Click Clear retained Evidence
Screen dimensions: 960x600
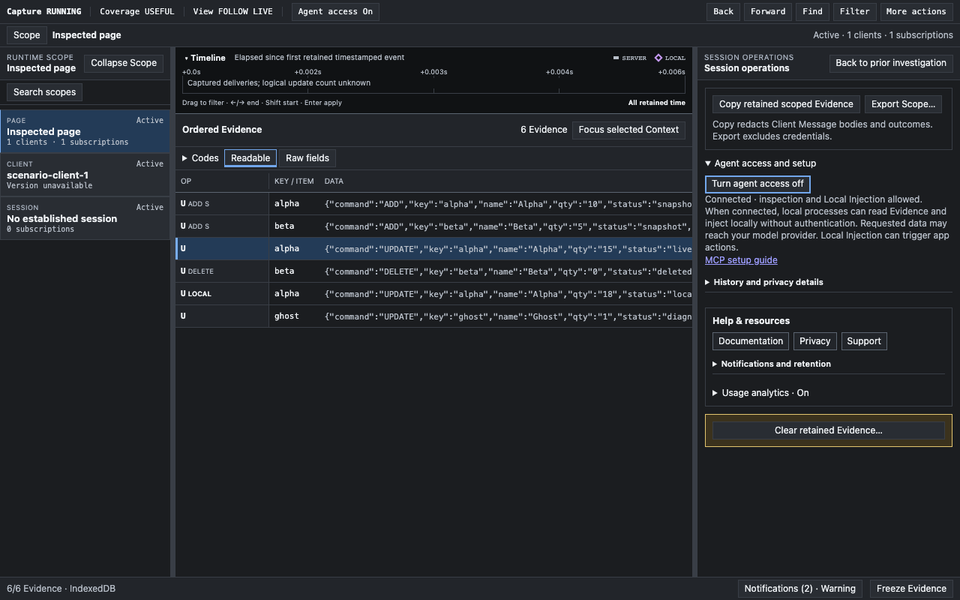coord(828,430)
